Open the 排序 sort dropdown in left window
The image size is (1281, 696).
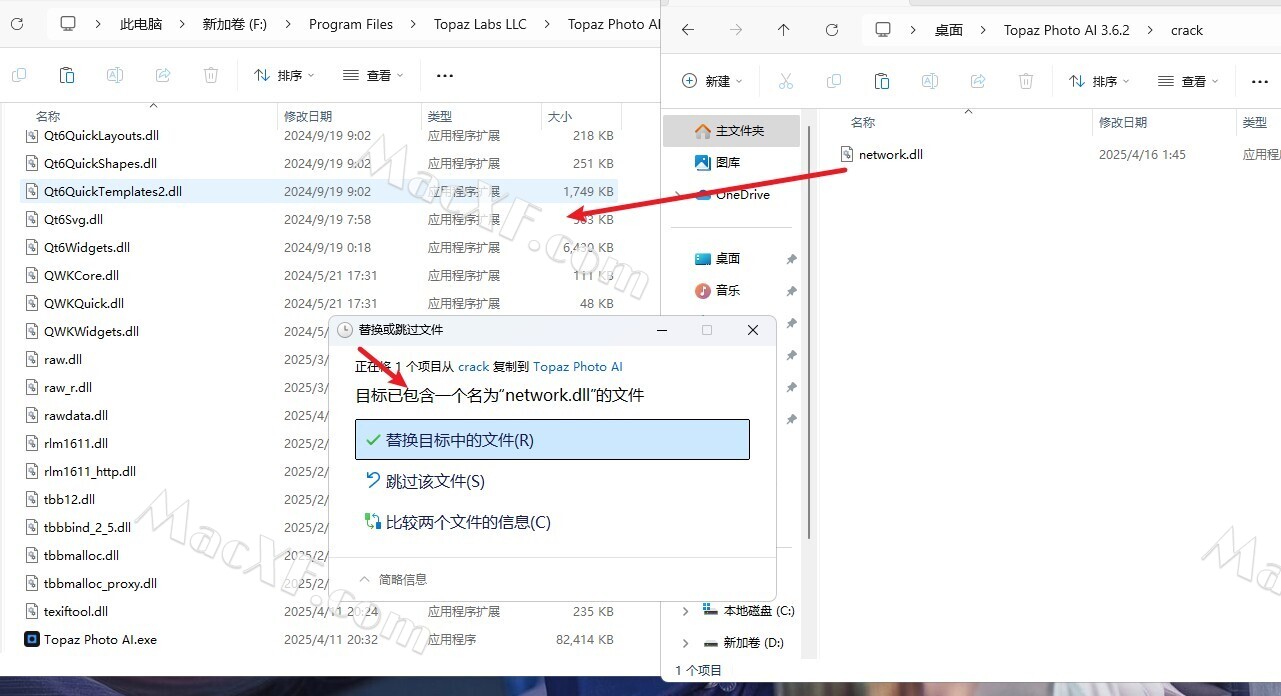pos(284,75)
